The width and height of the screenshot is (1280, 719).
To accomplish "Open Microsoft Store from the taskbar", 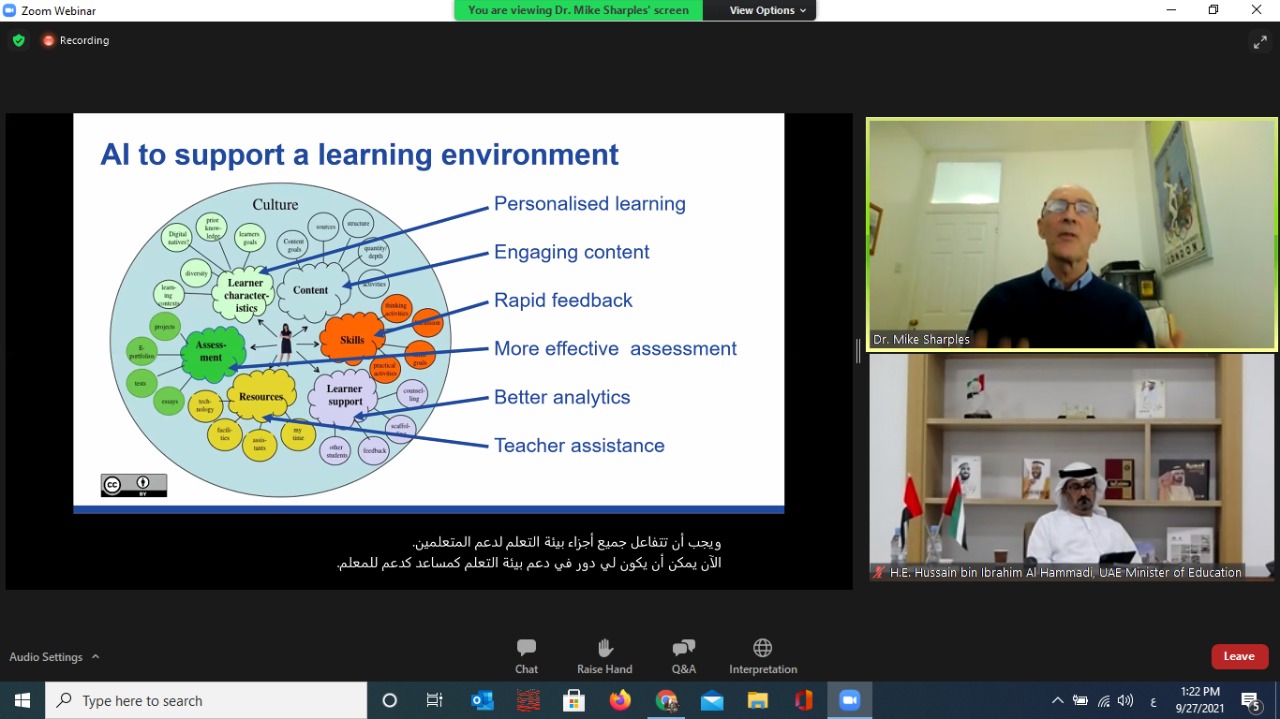I will click(x=574, y=700).
